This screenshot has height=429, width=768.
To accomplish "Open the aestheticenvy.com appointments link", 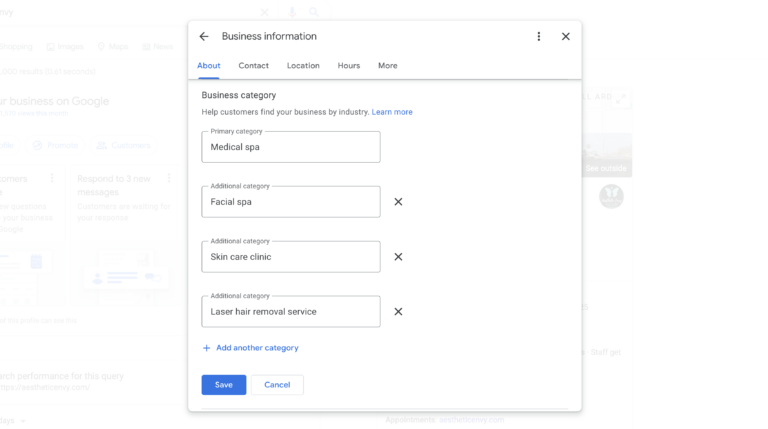I will click(x=471, y=420).
